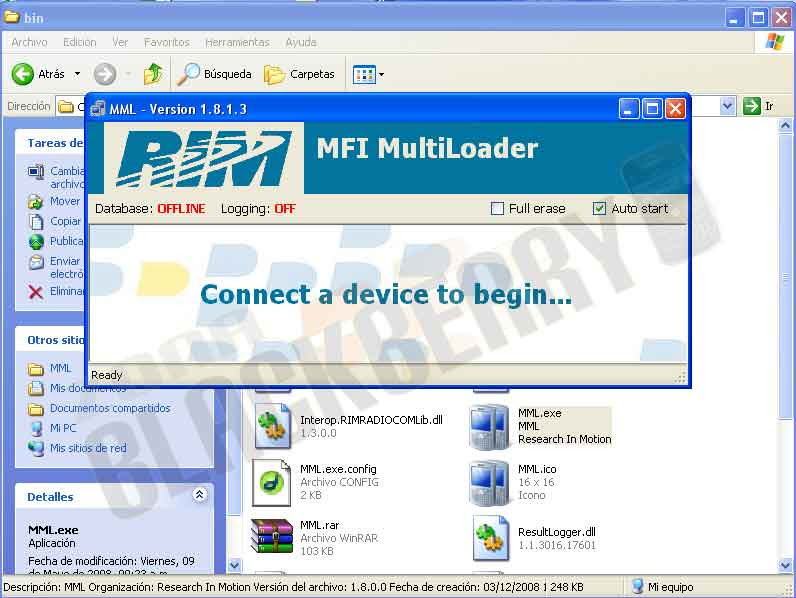Click the Copiar task link
The width and height of the screenshot is (796, 598).
(65, 221)
